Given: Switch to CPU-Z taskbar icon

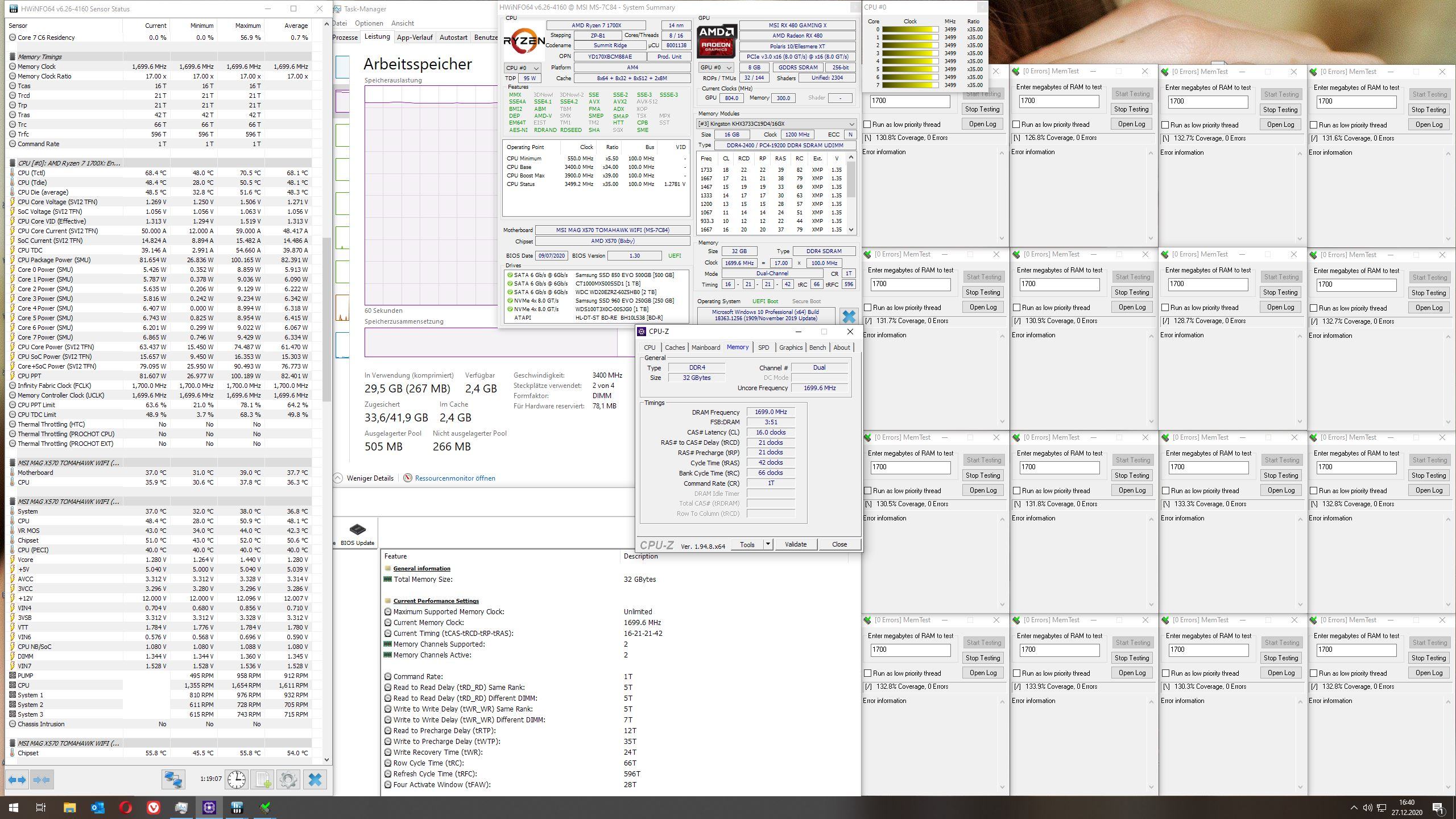Looking at the screenshot, I should pos(209,807).
